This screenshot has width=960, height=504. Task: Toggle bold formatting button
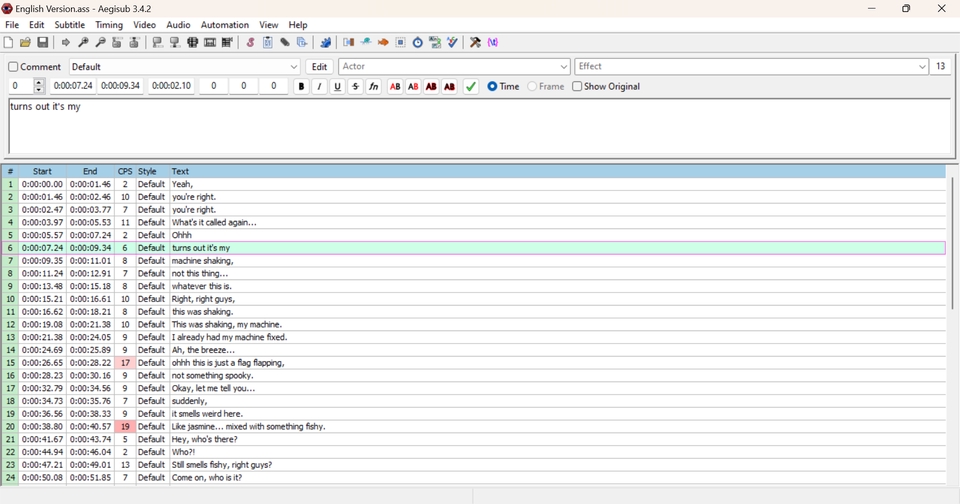point(301,87)
